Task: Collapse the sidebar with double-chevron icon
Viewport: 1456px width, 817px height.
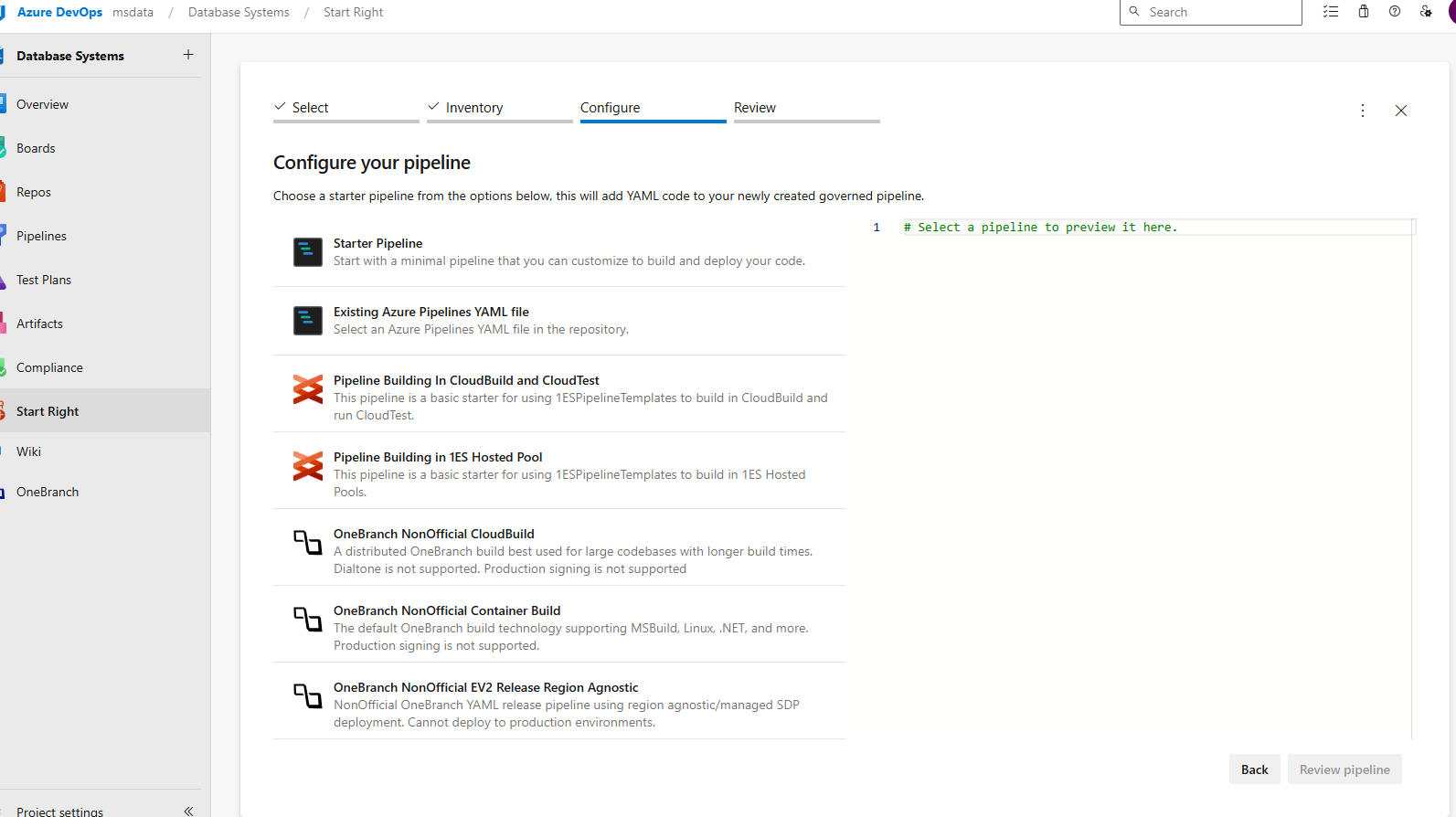Action: click(188, 811)
